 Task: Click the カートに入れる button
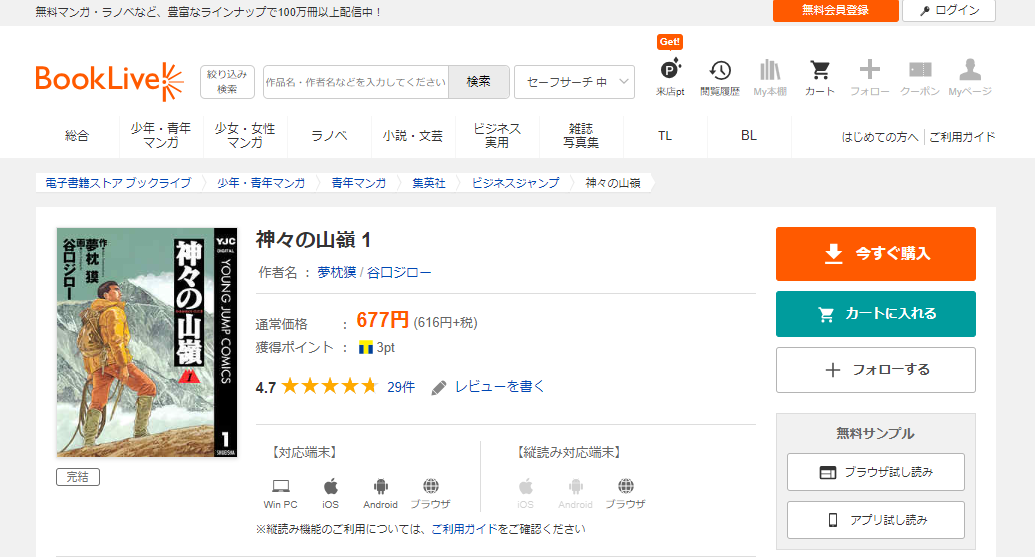(x=875, y=314)
